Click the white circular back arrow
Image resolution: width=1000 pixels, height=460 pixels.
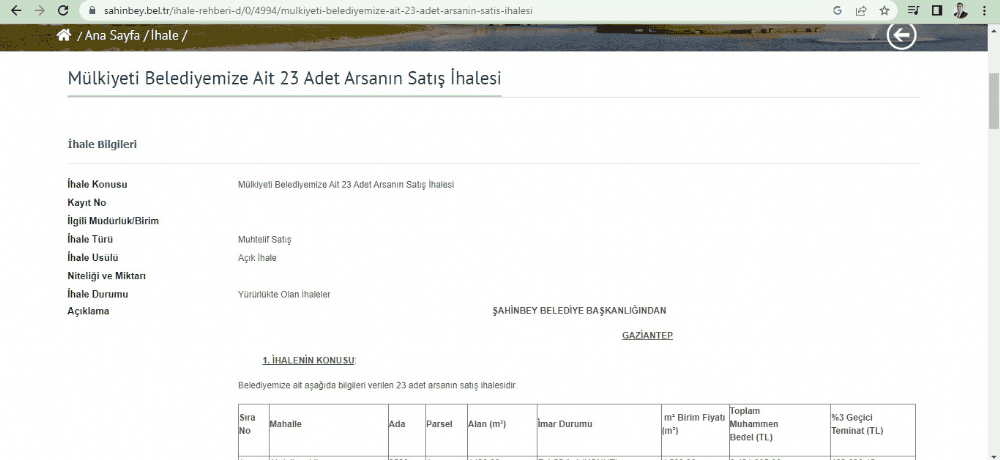901,36
